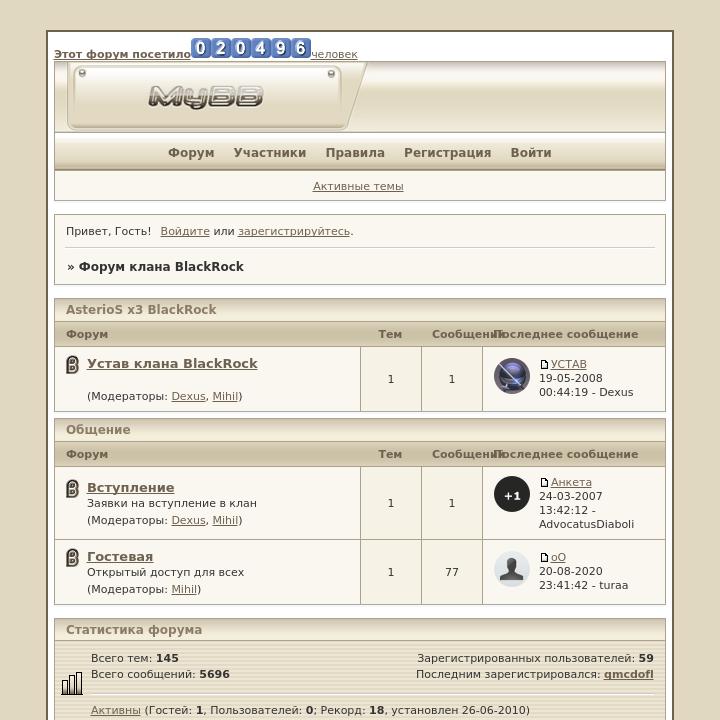Click 'Привет, Гость!' greeting text

(x=108, y=231)
